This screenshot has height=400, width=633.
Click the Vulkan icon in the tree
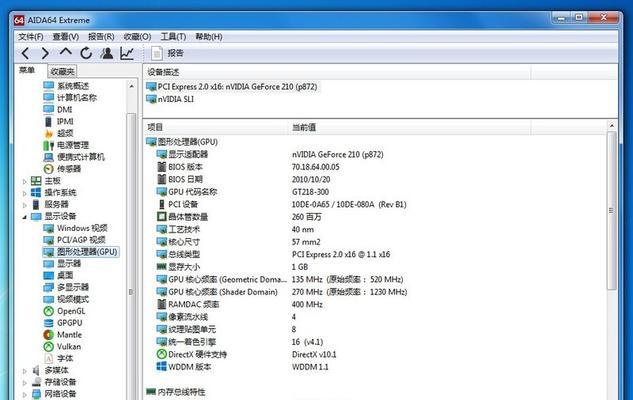[48, 346]
